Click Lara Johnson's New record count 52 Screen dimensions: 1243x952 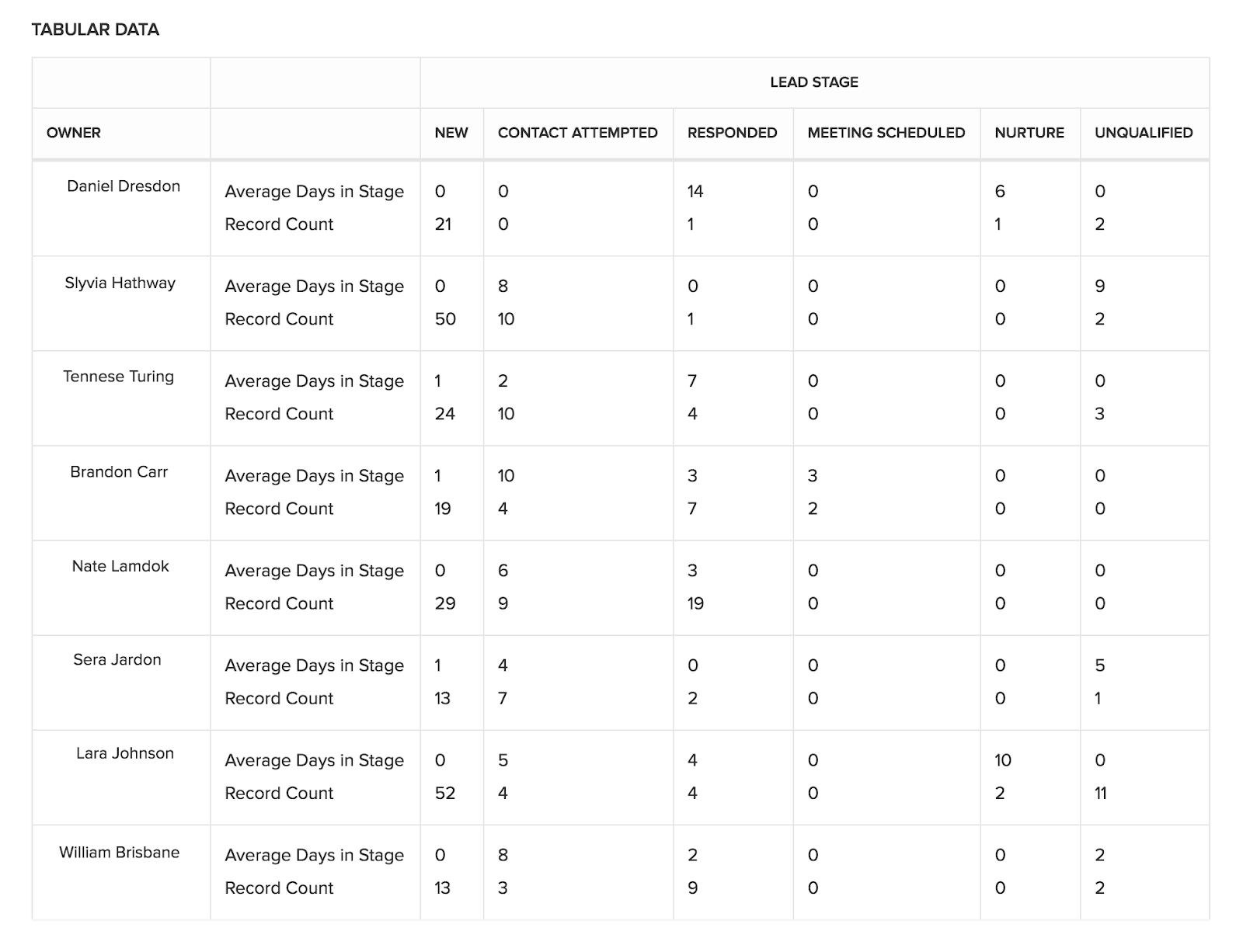(445, 794)
